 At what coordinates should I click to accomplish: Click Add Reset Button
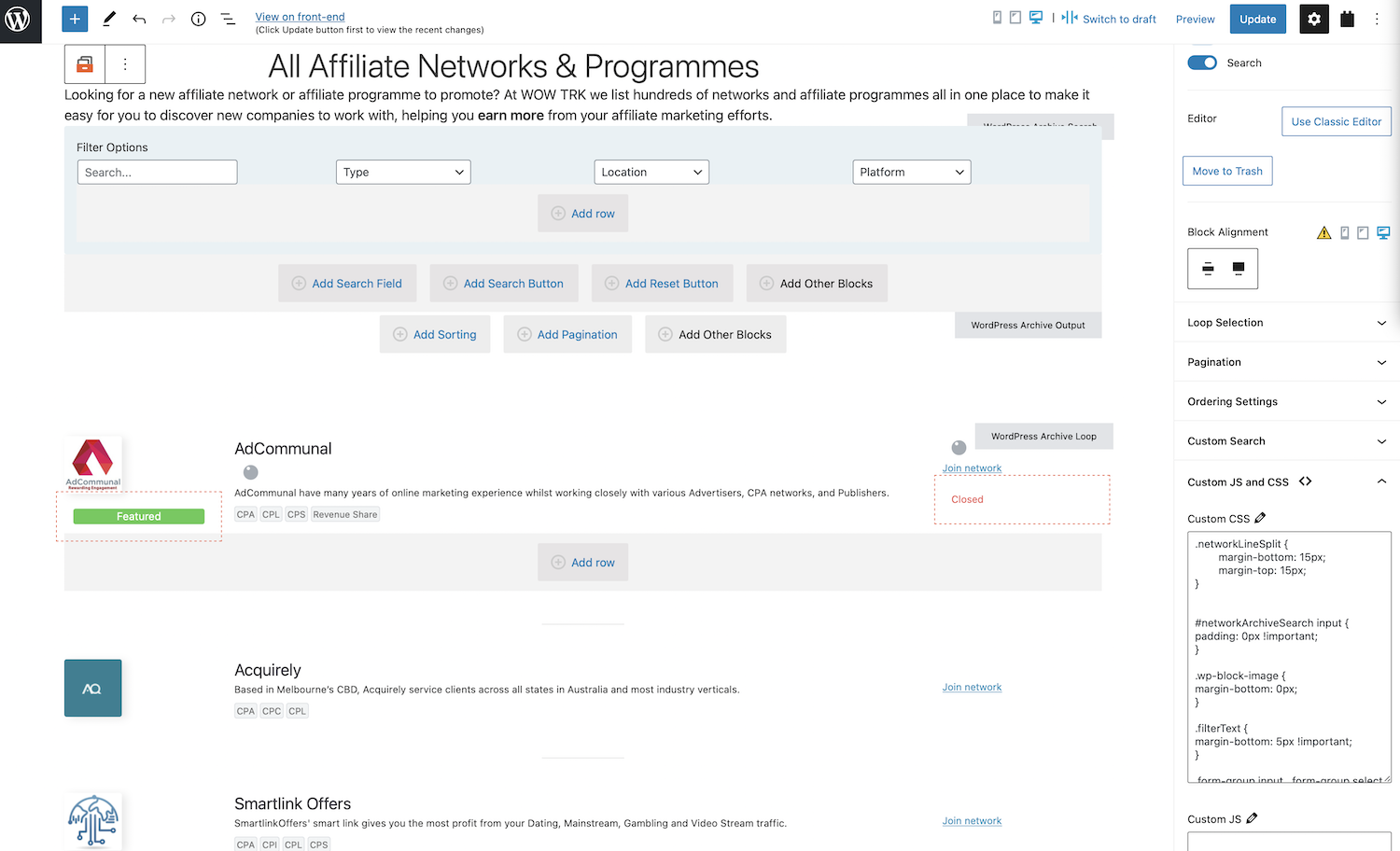pyautogui.click(x=662, y=283)
